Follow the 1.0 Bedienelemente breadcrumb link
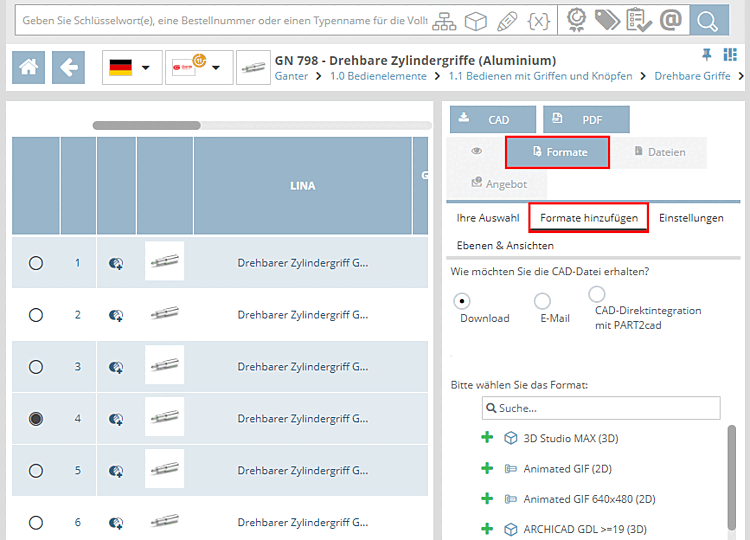 coord(378,76)
